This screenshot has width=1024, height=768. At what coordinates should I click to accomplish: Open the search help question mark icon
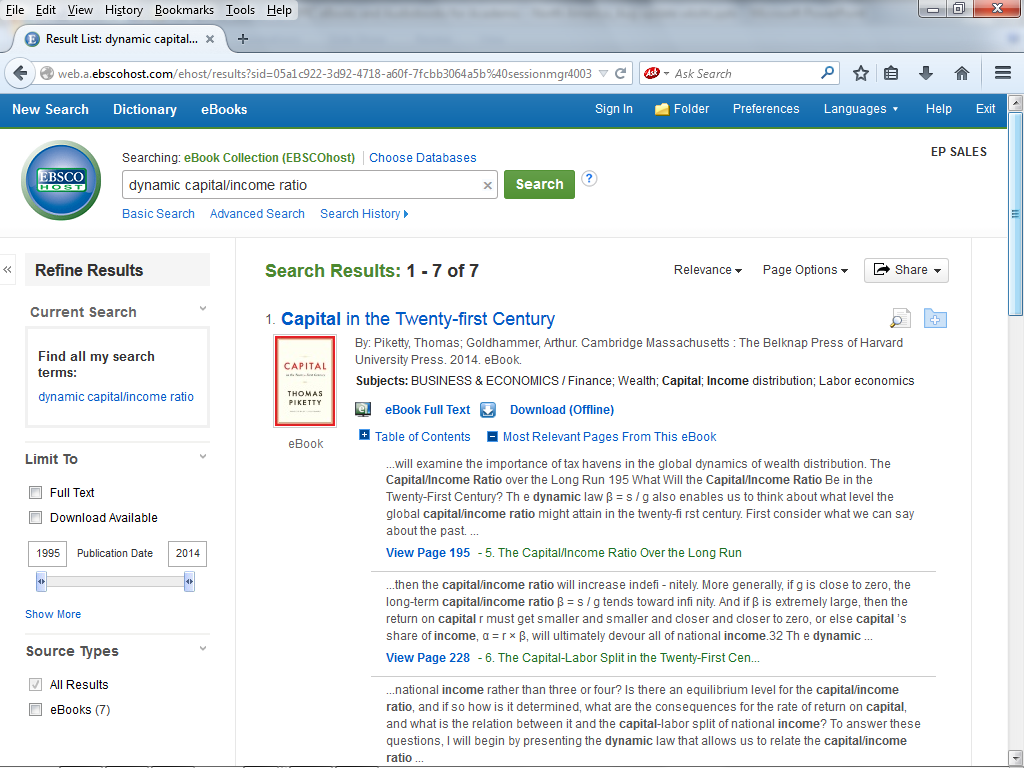pos(589,178)
